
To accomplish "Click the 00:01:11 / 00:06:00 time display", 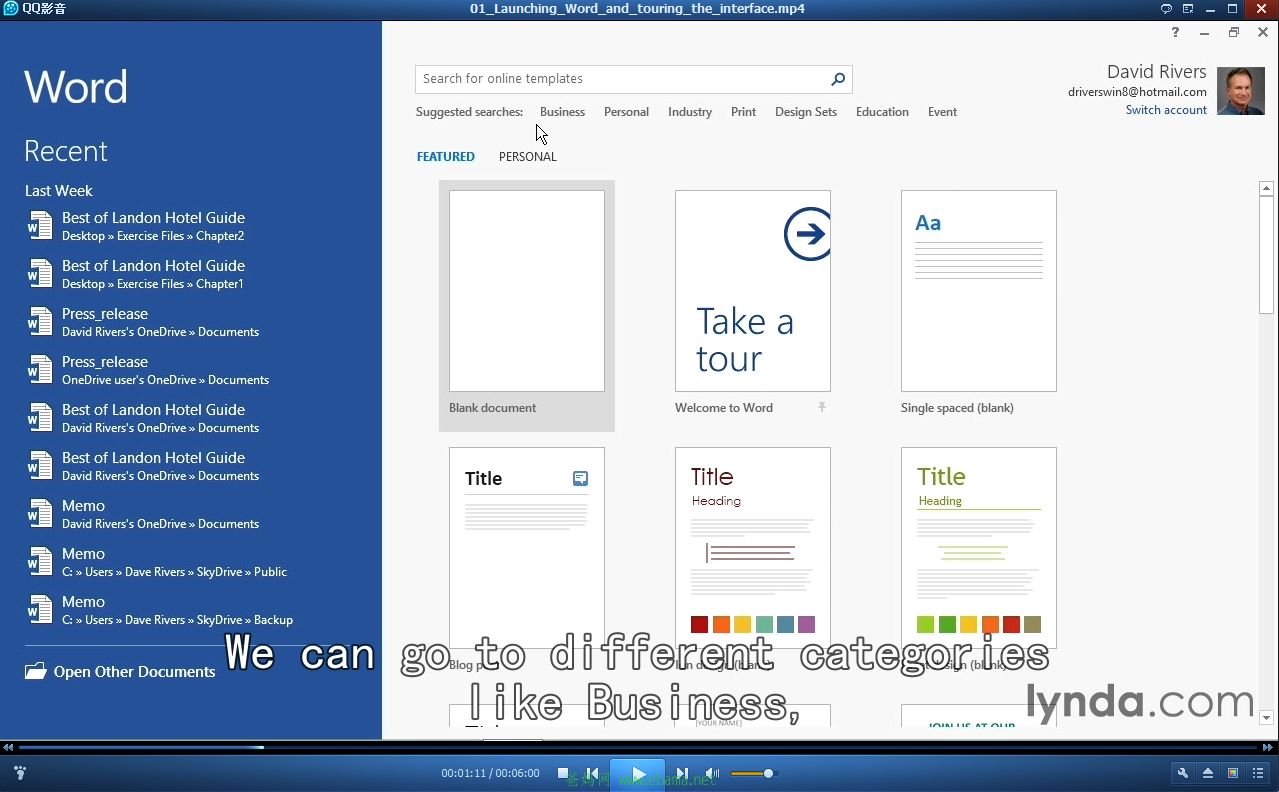I will 490,773.
